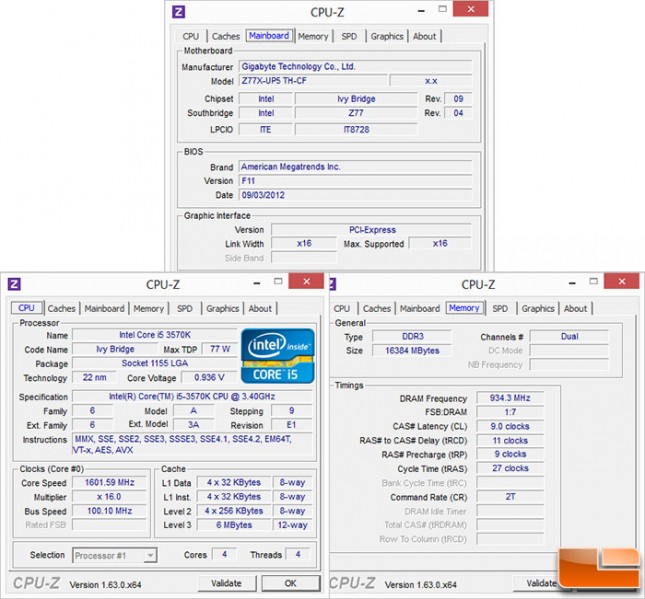This screenshot has height=599, width=645.
Task: Click the BIOS version F11 value
Action: pos(355,181)
